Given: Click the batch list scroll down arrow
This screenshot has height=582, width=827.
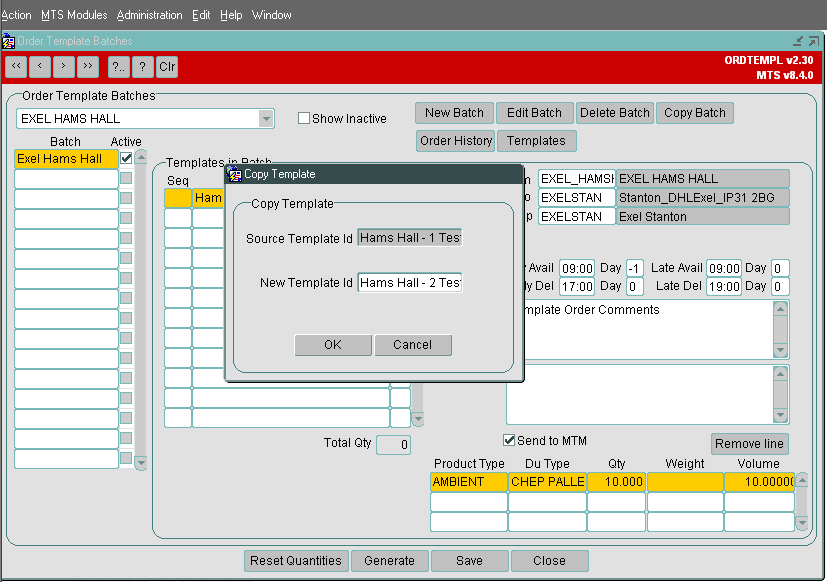Looking at the screenshot, I should (141, 463).
